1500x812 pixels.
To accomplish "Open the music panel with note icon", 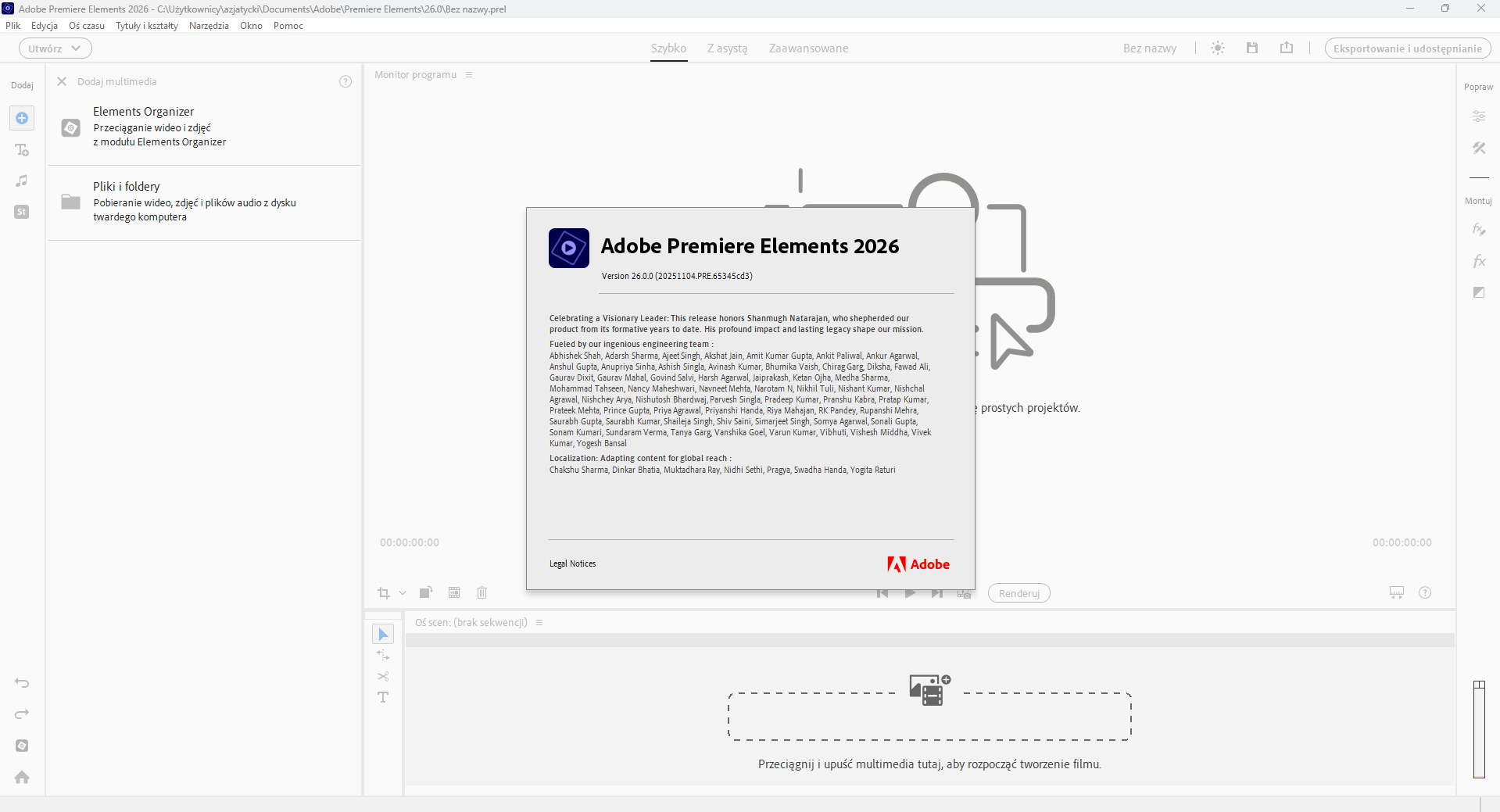I will (22, 181).
